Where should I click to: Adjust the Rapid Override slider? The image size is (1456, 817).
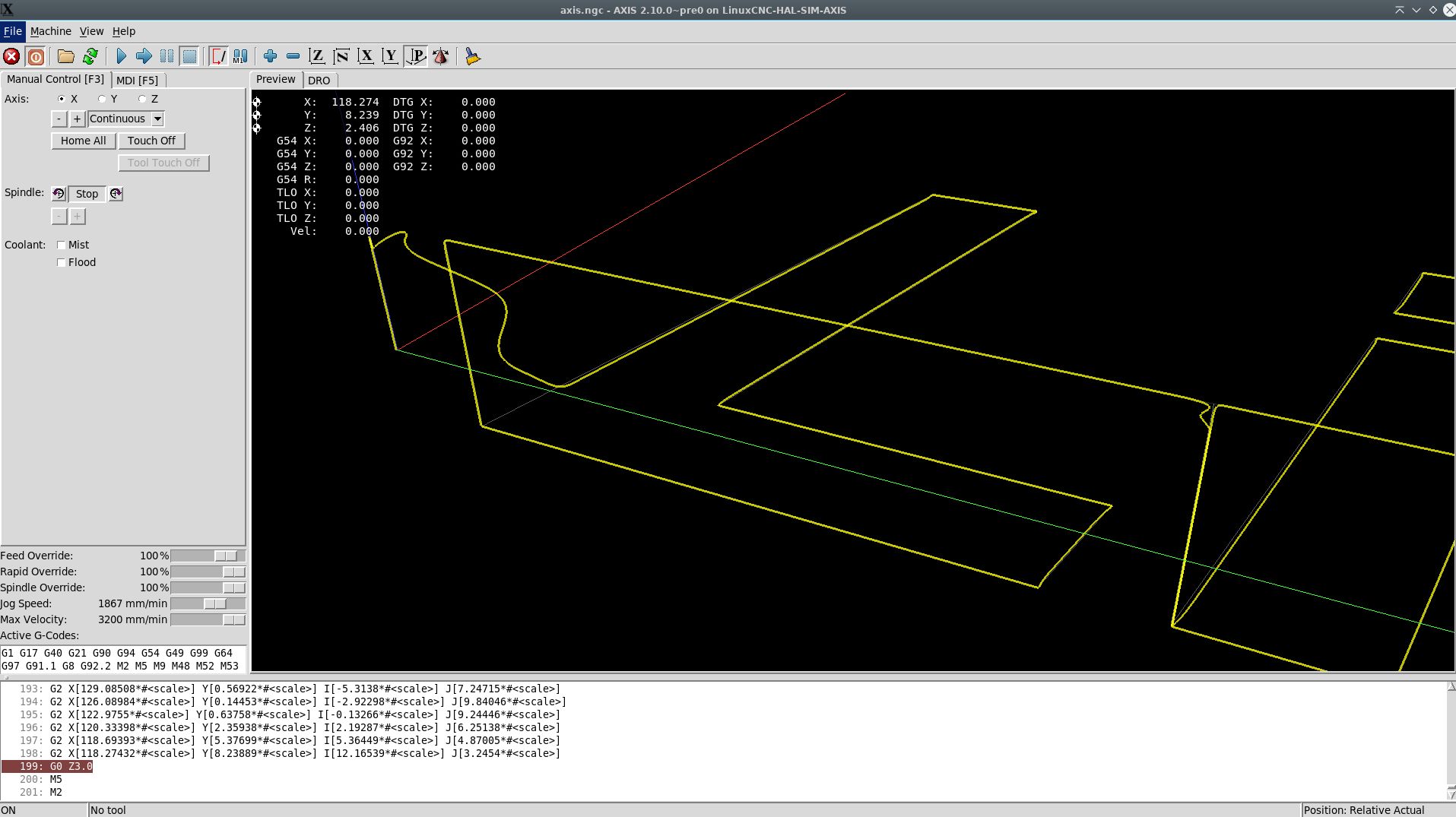coord(208,572)
